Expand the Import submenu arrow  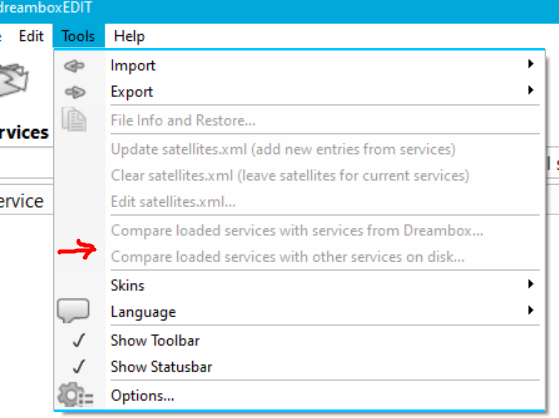531,64
